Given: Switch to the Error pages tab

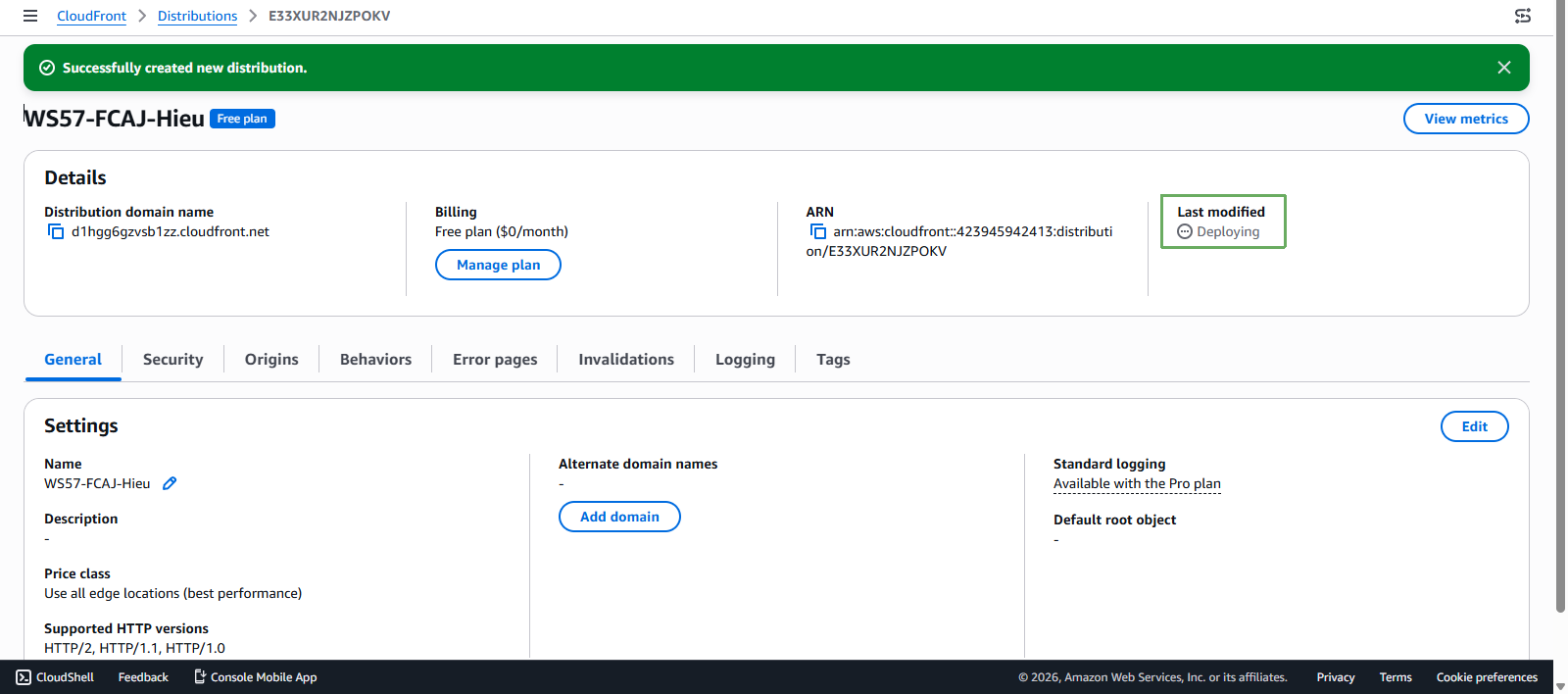Looking at the screenshot, I should point(495,360).
